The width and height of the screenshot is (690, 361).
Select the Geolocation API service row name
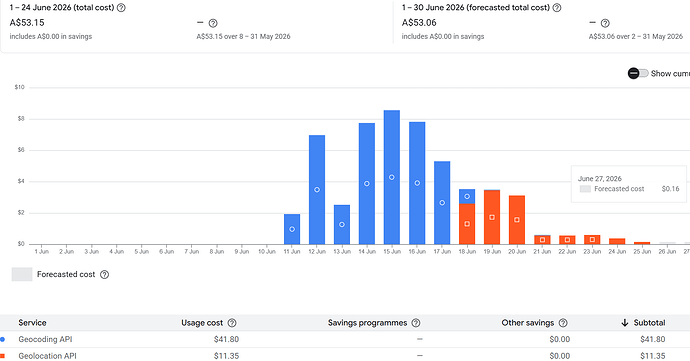tap(47, 356)
